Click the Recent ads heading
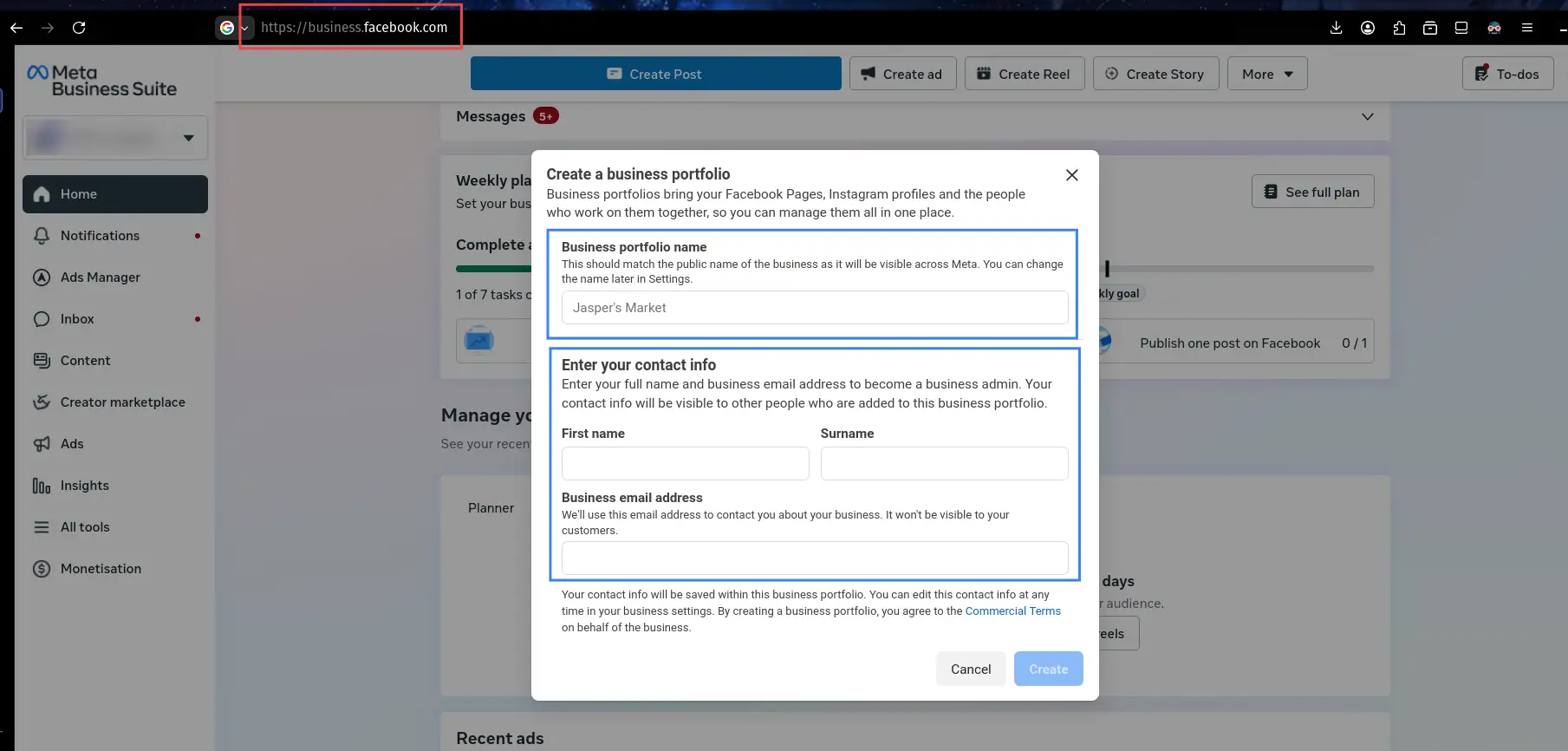 pyautogui.click(x=500, y=738)
